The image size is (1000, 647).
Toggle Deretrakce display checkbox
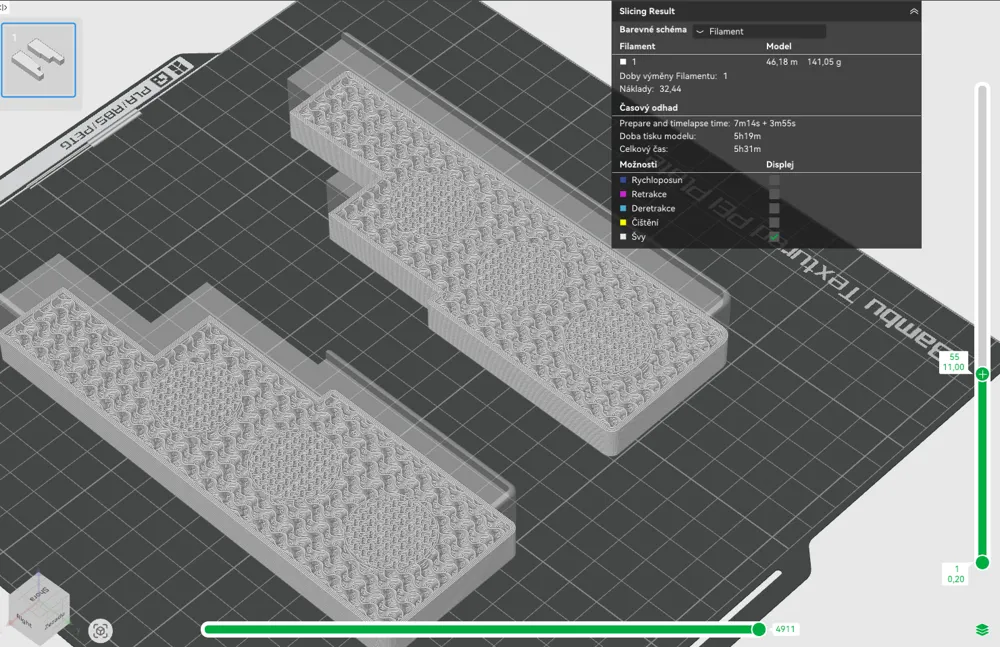click(774, 208)
